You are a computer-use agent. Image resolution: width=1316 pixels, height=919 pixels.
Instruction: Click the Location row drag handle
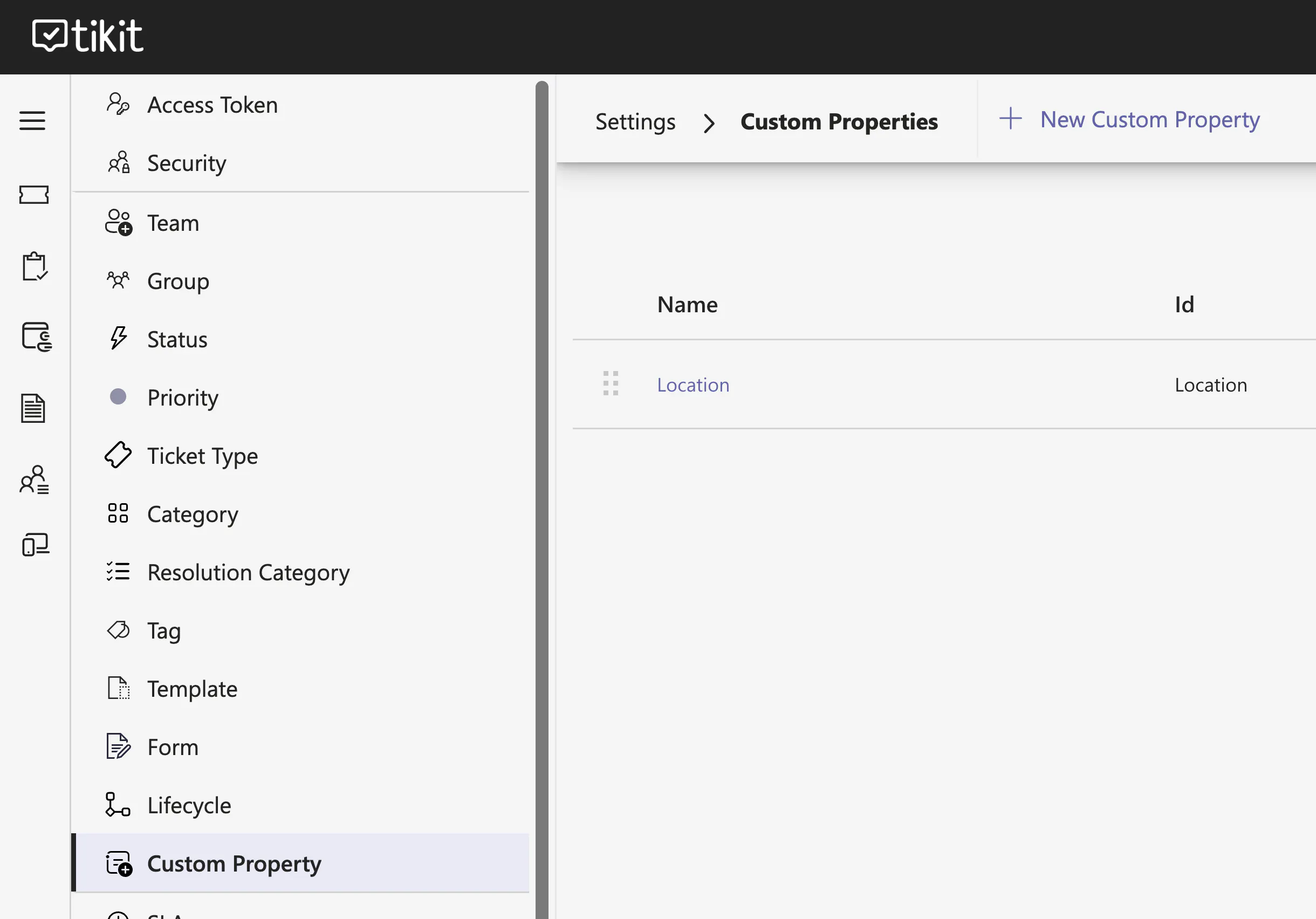(x=611, y=383)
